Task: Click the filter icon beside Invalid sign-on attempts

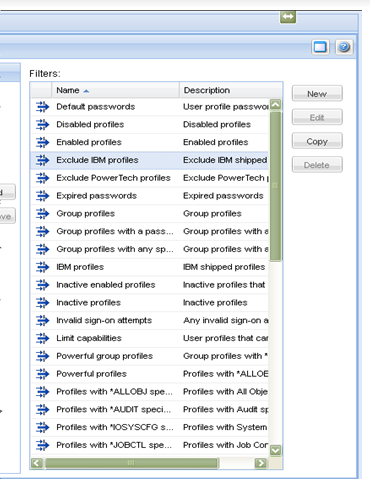Action: pos(42,320)
